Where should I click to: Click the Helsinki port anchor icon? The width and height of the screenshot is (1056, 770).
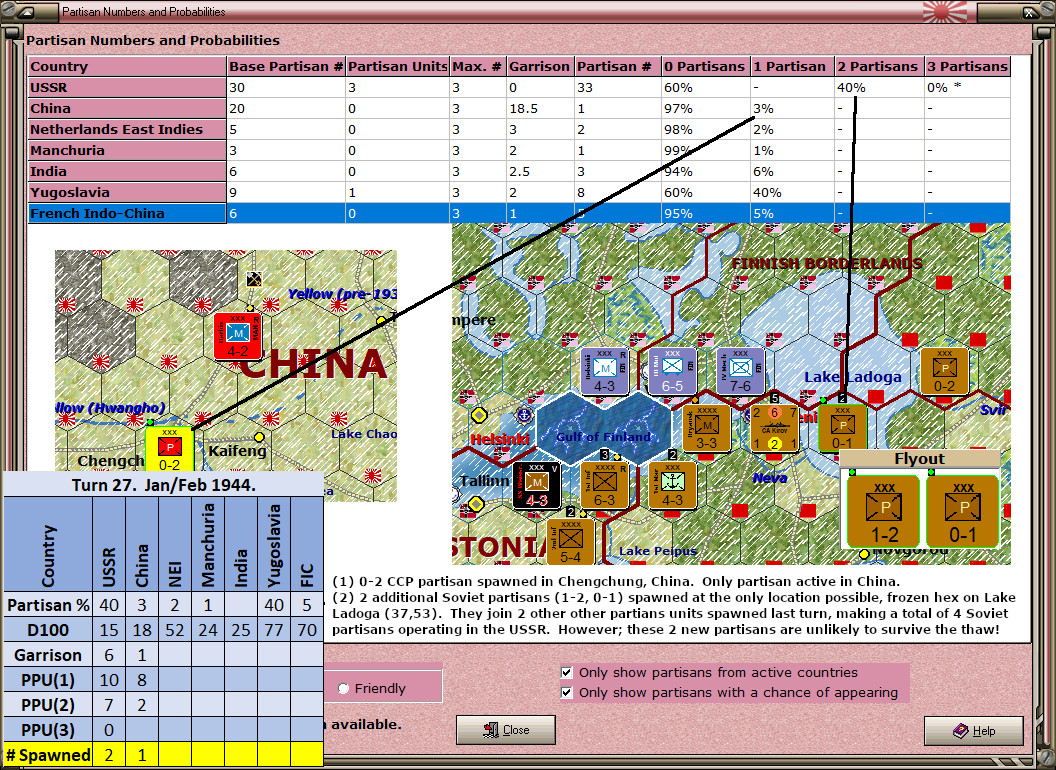coord(523,414)
